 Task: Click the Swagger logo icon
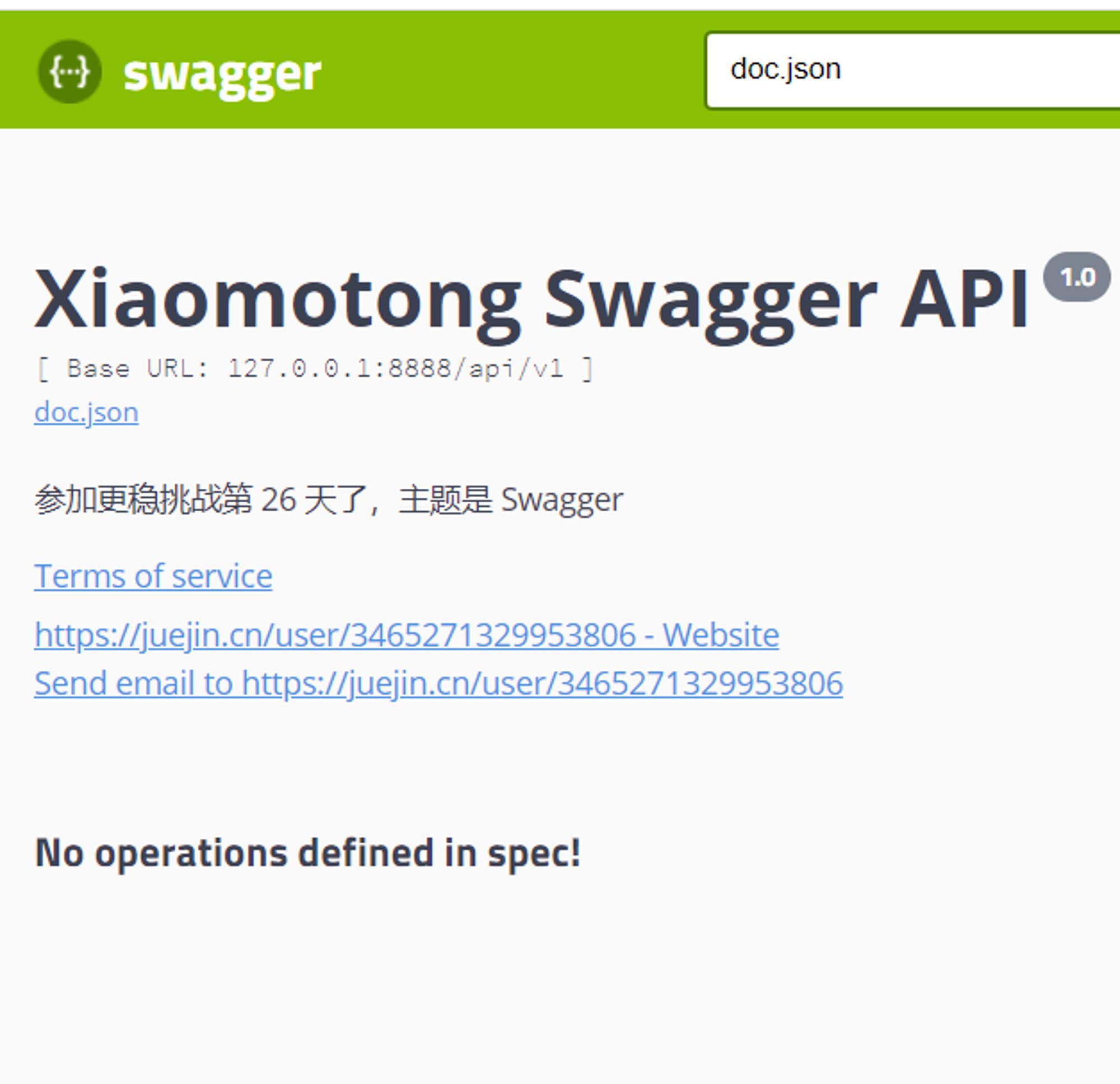pos(69,72)
